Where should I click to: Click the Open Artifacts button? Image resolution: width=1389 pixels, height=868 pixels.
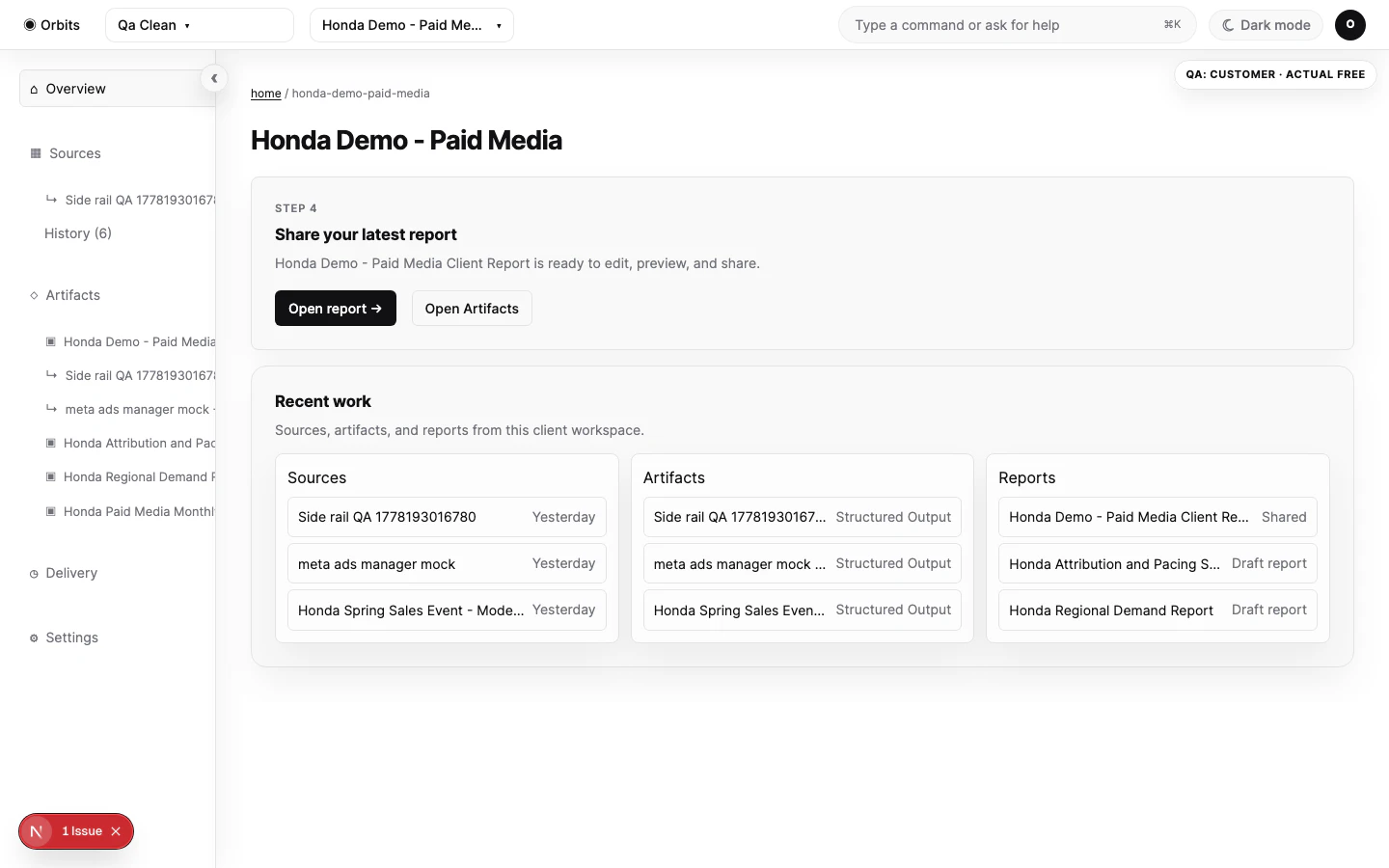click(472, 309)
